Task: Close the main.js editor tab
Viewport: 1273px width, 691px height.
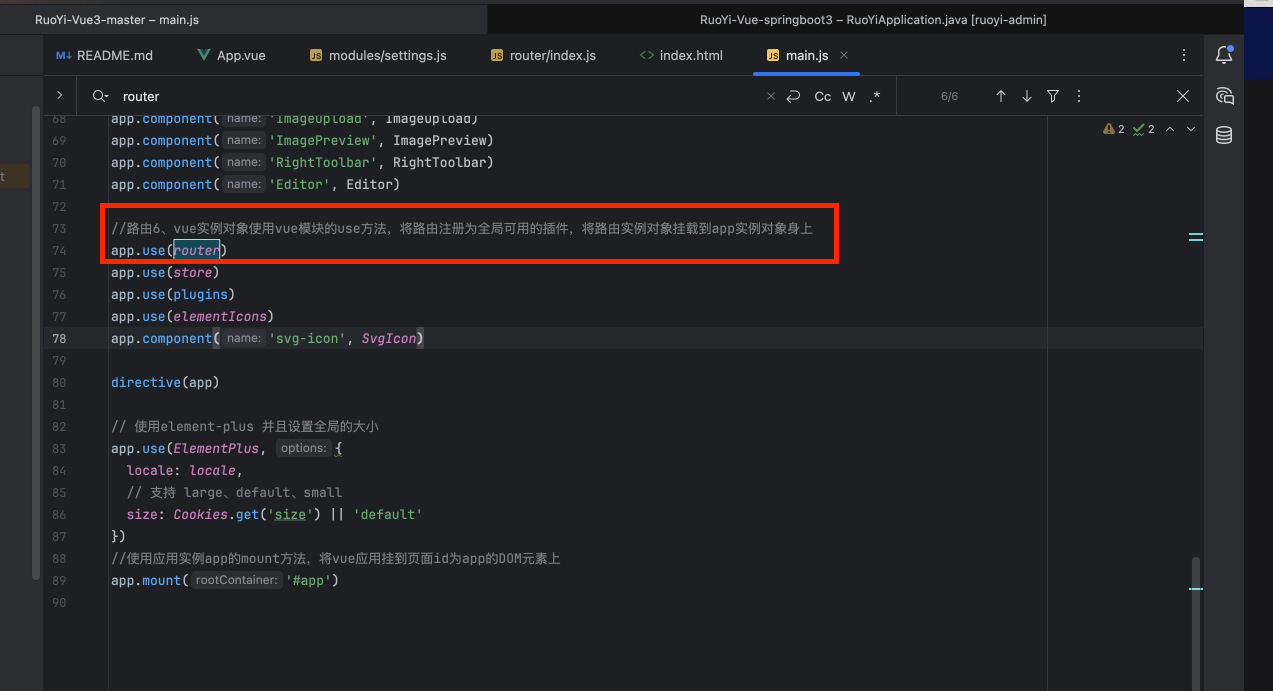Action: pos(844,55)
